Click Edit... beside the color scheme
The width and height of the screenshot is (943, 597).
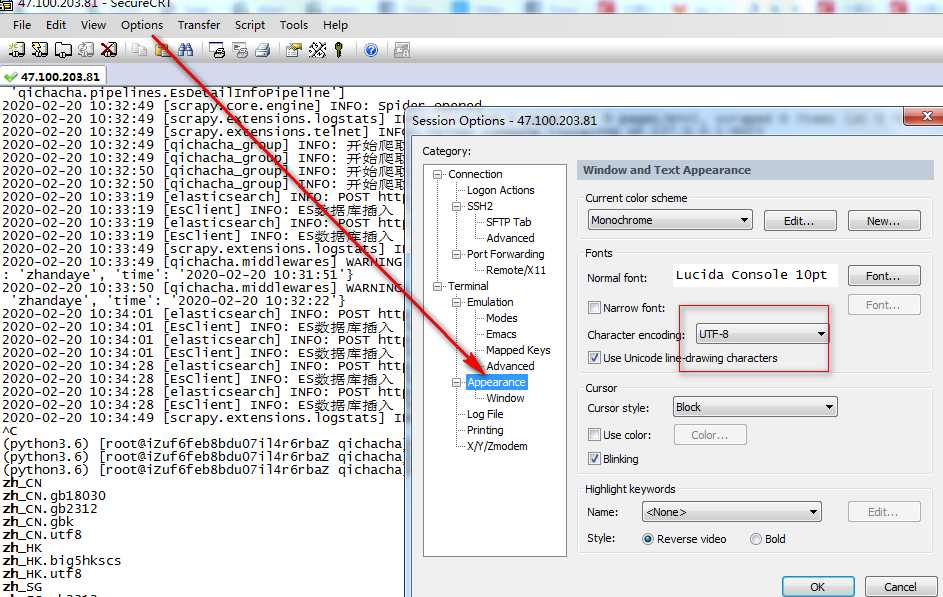[800, 221]
